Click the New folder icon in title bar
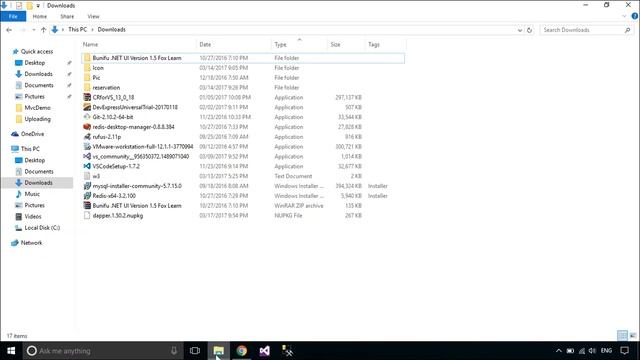 coord(29,6)
